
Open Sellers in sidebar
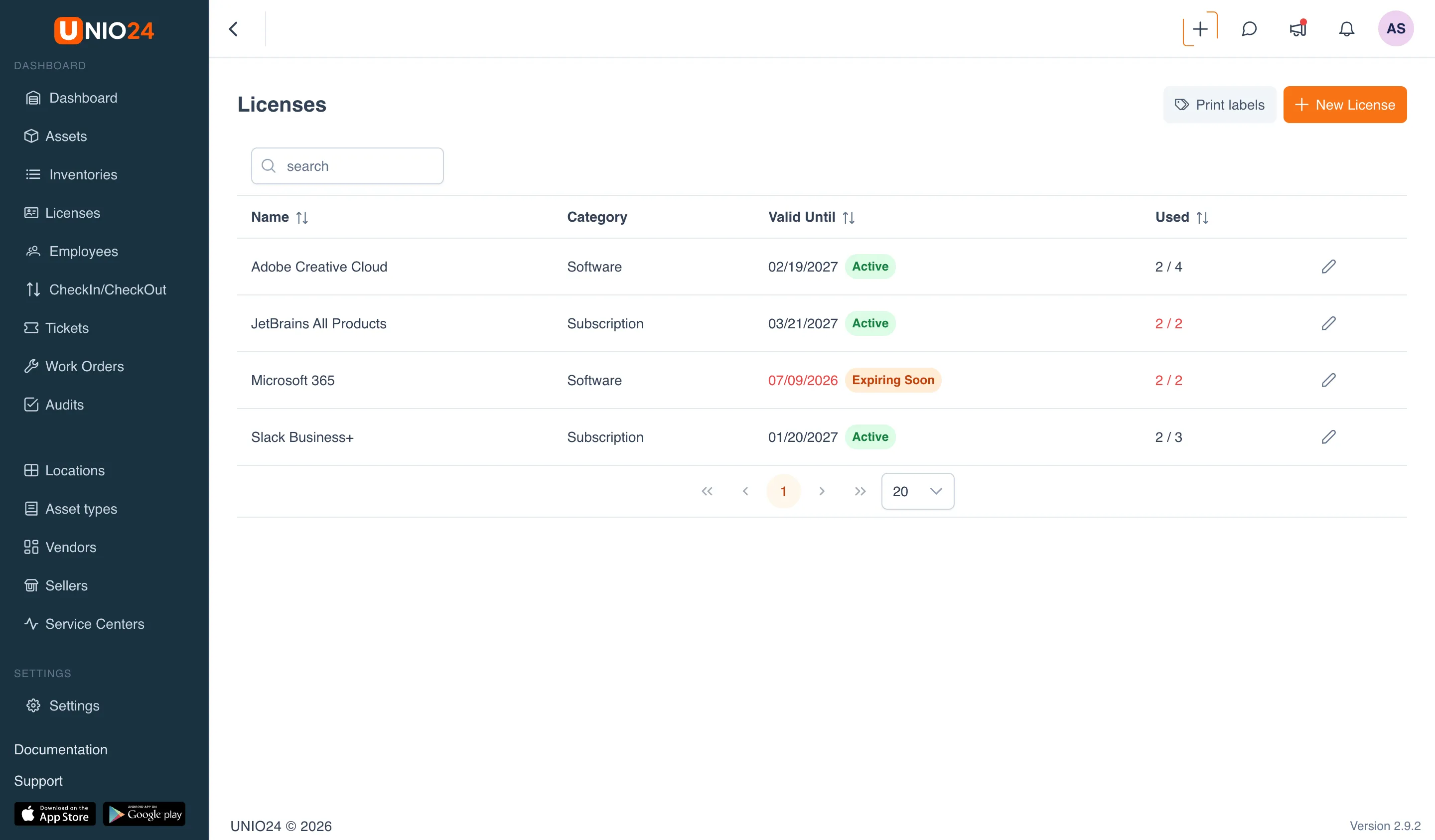(55, 585)
